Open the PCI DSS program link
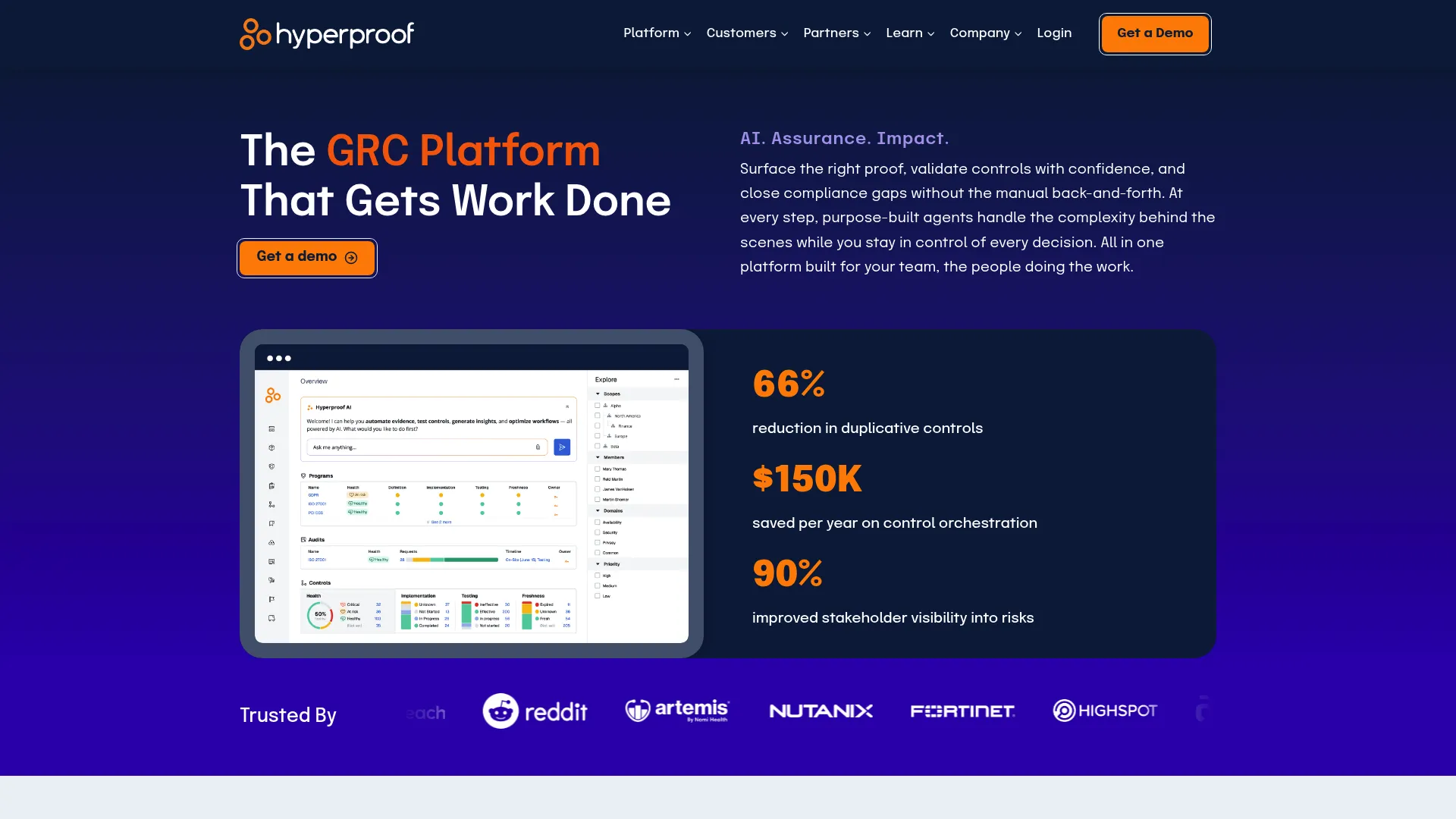Viewport: 1456px width, 819px height. click(315, 513)
